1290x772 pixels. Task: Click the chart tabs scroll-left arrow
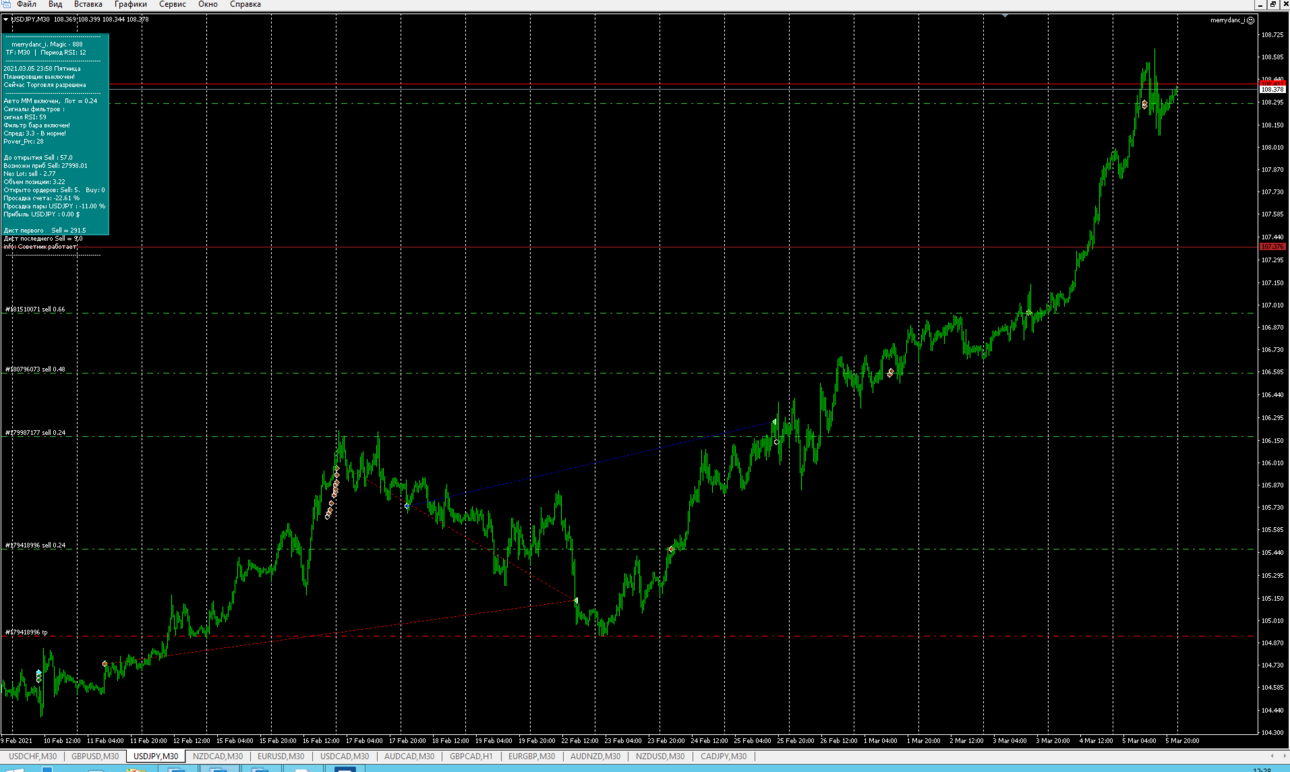click(x=1272, y=757)
